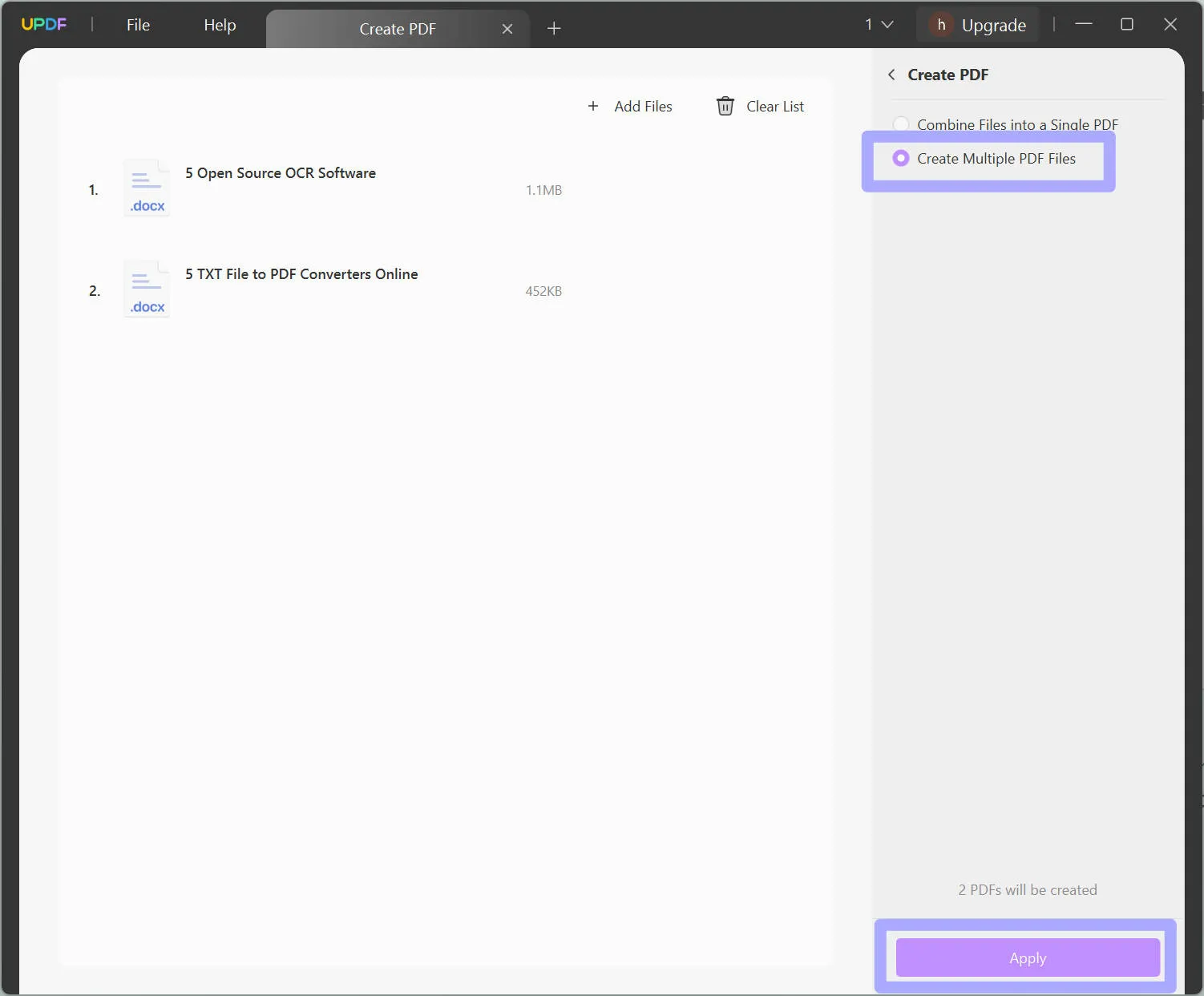
Task: Maximize the UPDF window
Action: 1127,25
